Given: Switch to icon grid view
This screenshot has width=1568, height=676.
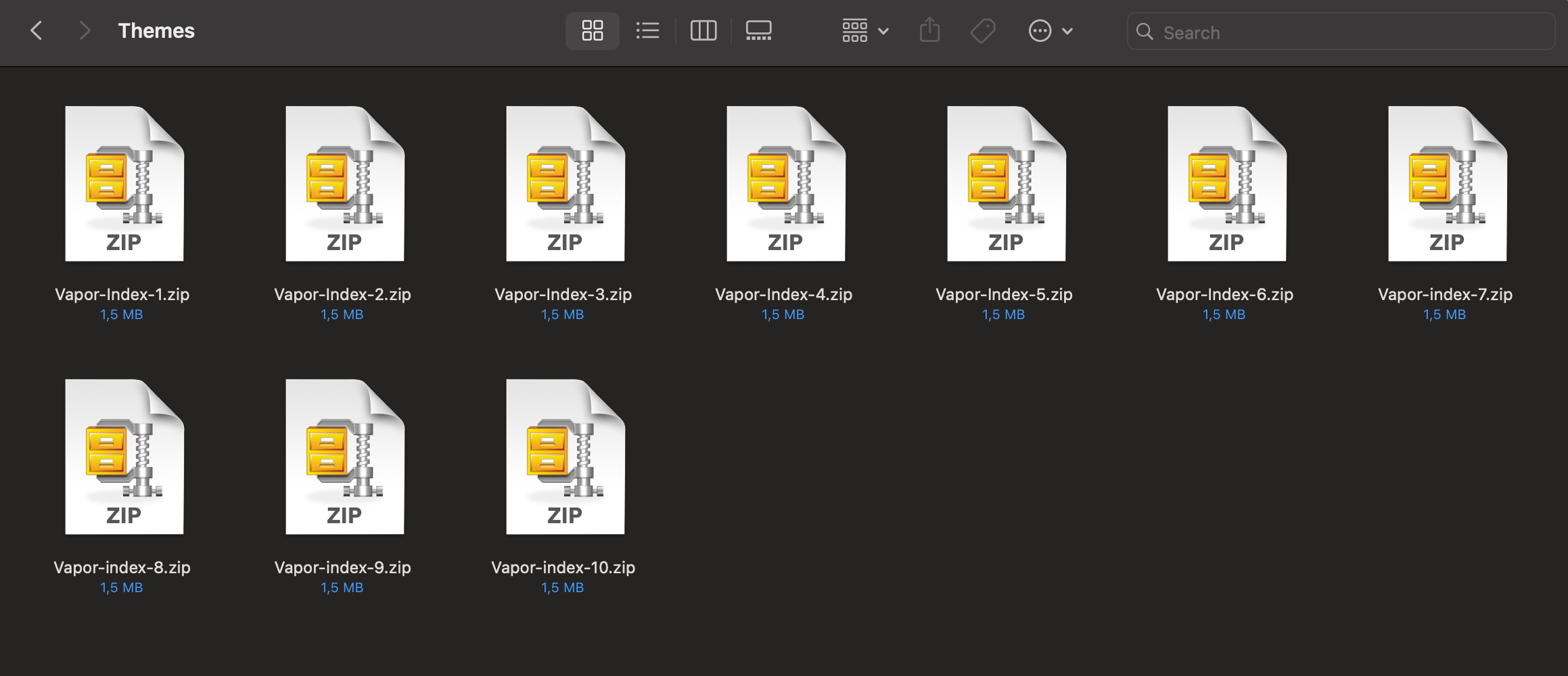Looking at the screenshot, I should [x=593, y=30].
